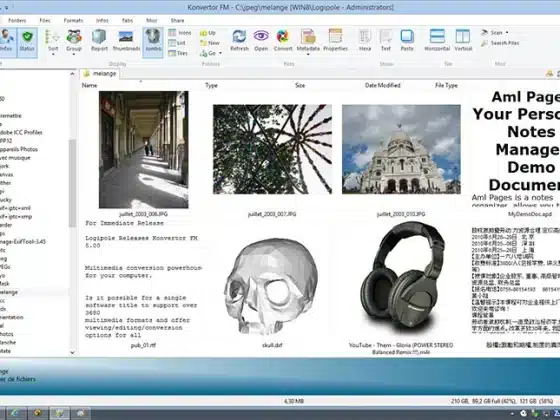Sort by Date Modified column header
The height and width of the screenshot is (420, 560).
tap(382, 85)
